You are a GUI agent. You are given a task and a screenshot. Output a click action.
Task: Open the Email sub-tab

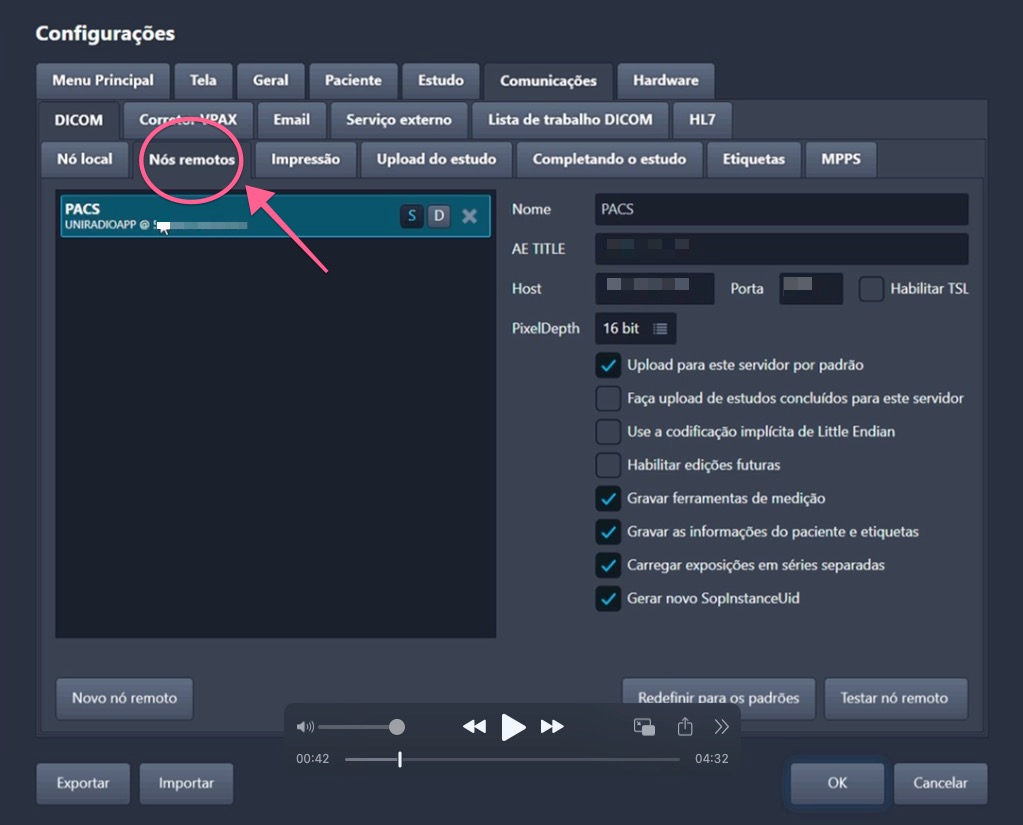pyautogui.click(x=292, y=120)
